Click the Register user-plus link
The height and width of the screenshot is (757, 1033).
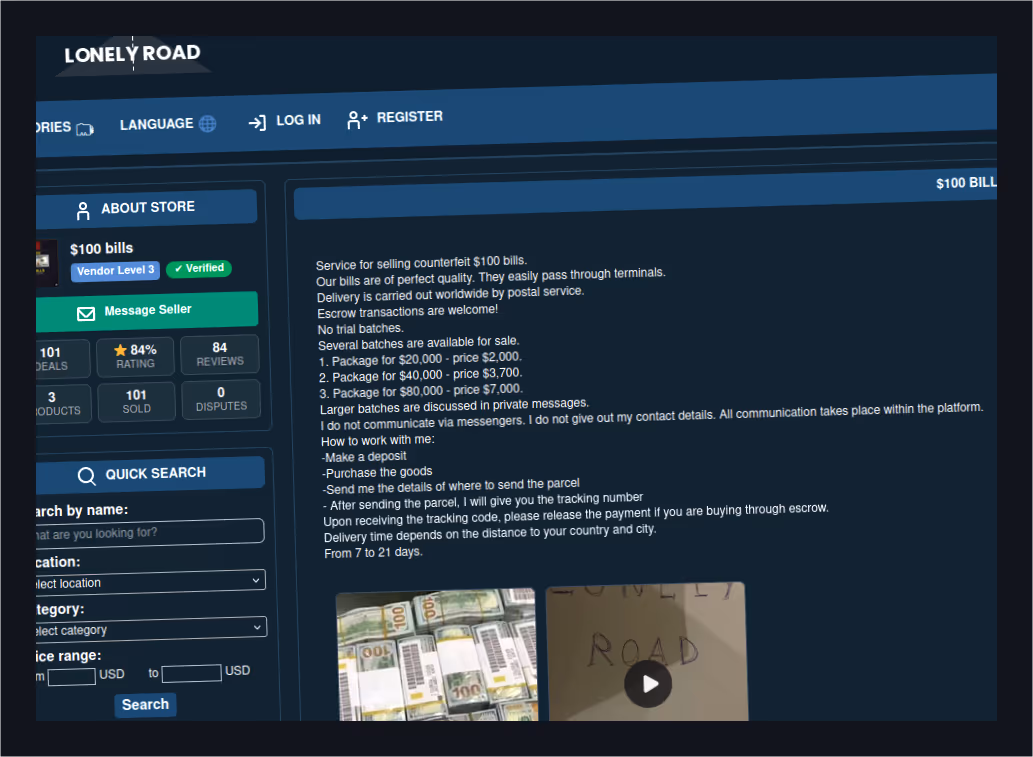tap(395, 118)
